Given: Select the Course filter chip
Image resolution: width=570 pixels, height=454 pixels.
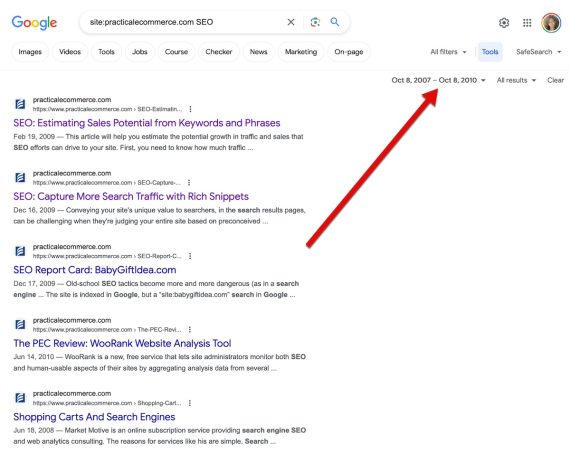Looking at the screenshot, I should tap(176, 52).
